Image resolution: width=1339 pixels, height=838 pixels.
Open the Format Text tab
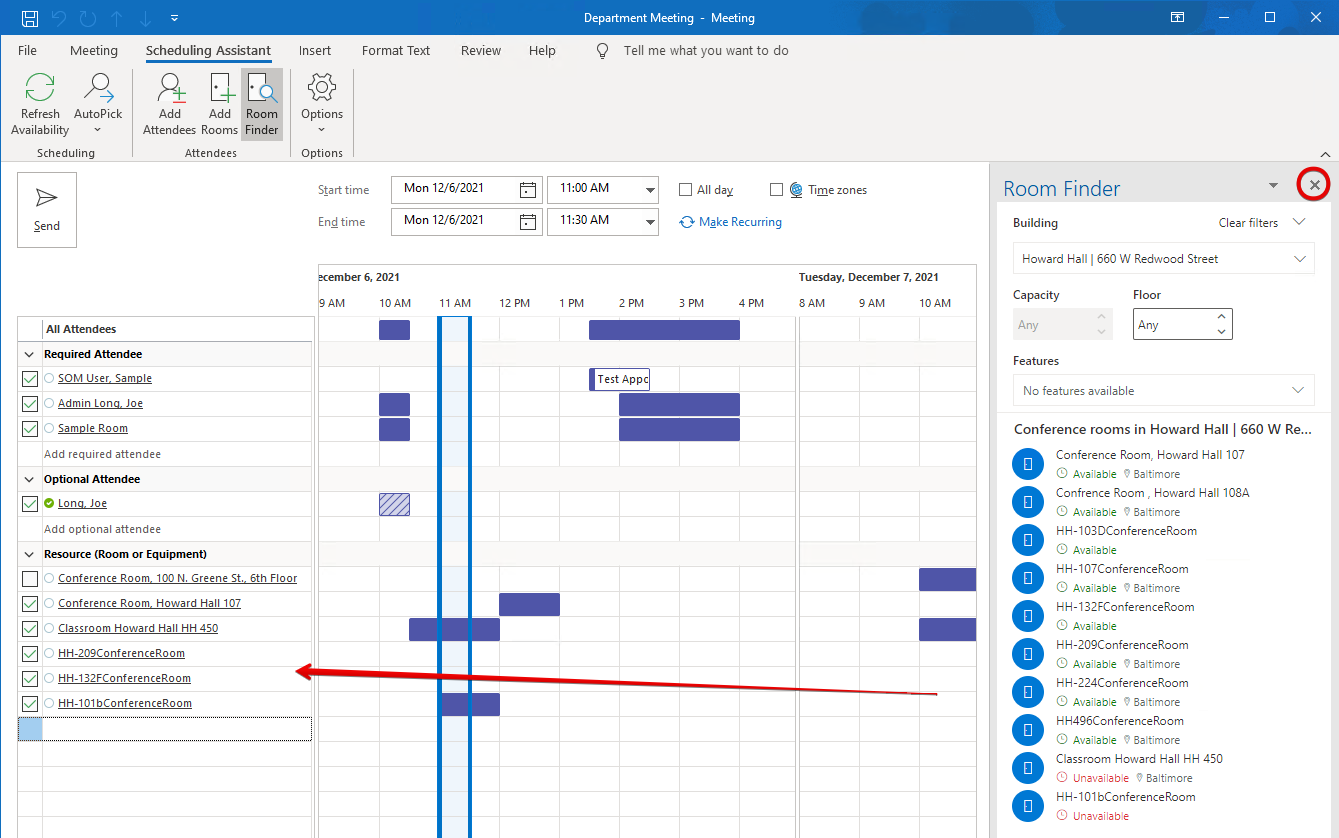(x=396, y=51)
